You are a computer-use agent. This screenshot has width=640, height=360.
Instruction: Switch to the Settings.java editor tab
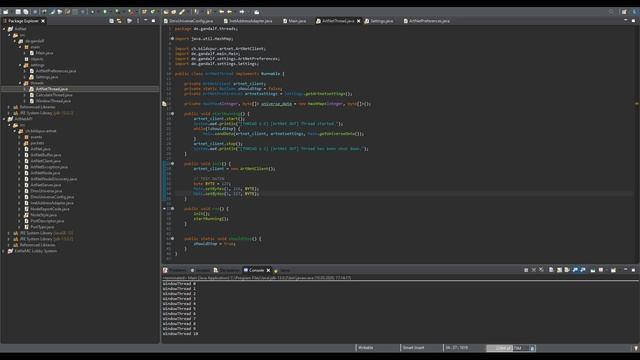[379, 21]
